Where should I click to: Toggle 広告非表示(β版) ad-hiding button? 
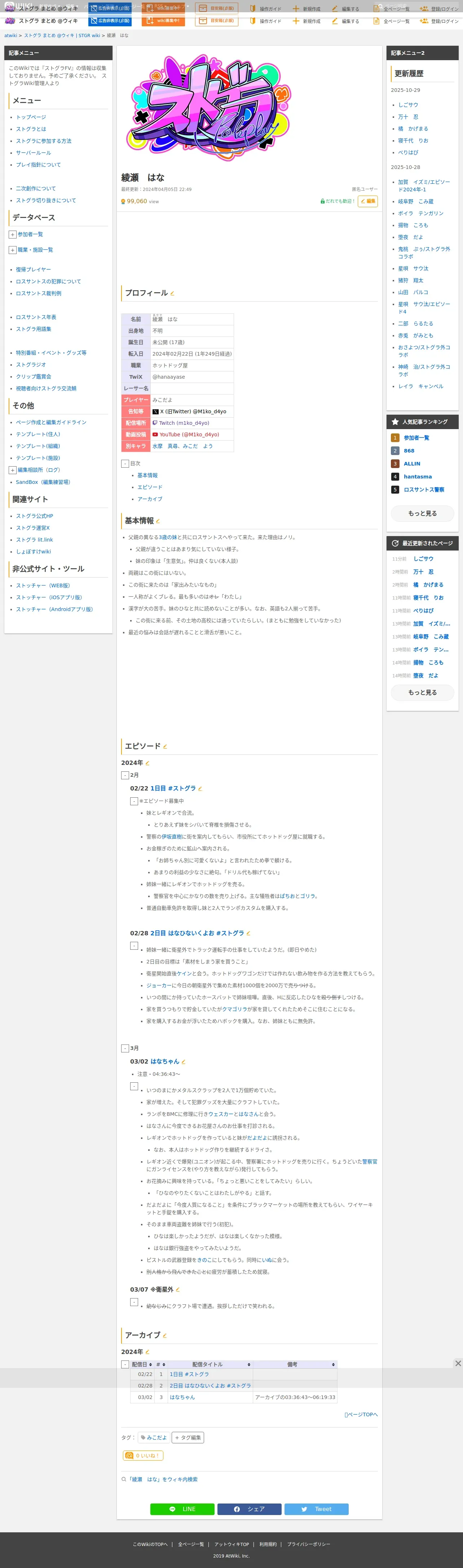pos(110,21)
